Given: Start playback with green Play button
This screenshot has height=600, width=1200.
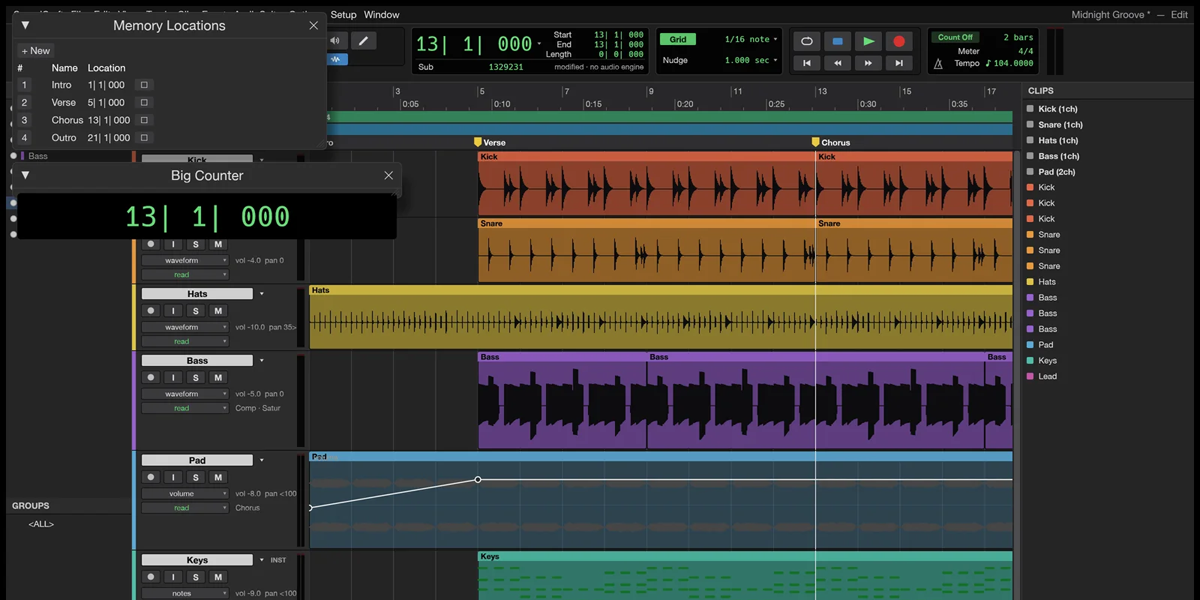Looking at the screenshot, I should pyautogui.click(x=868, y=41).
